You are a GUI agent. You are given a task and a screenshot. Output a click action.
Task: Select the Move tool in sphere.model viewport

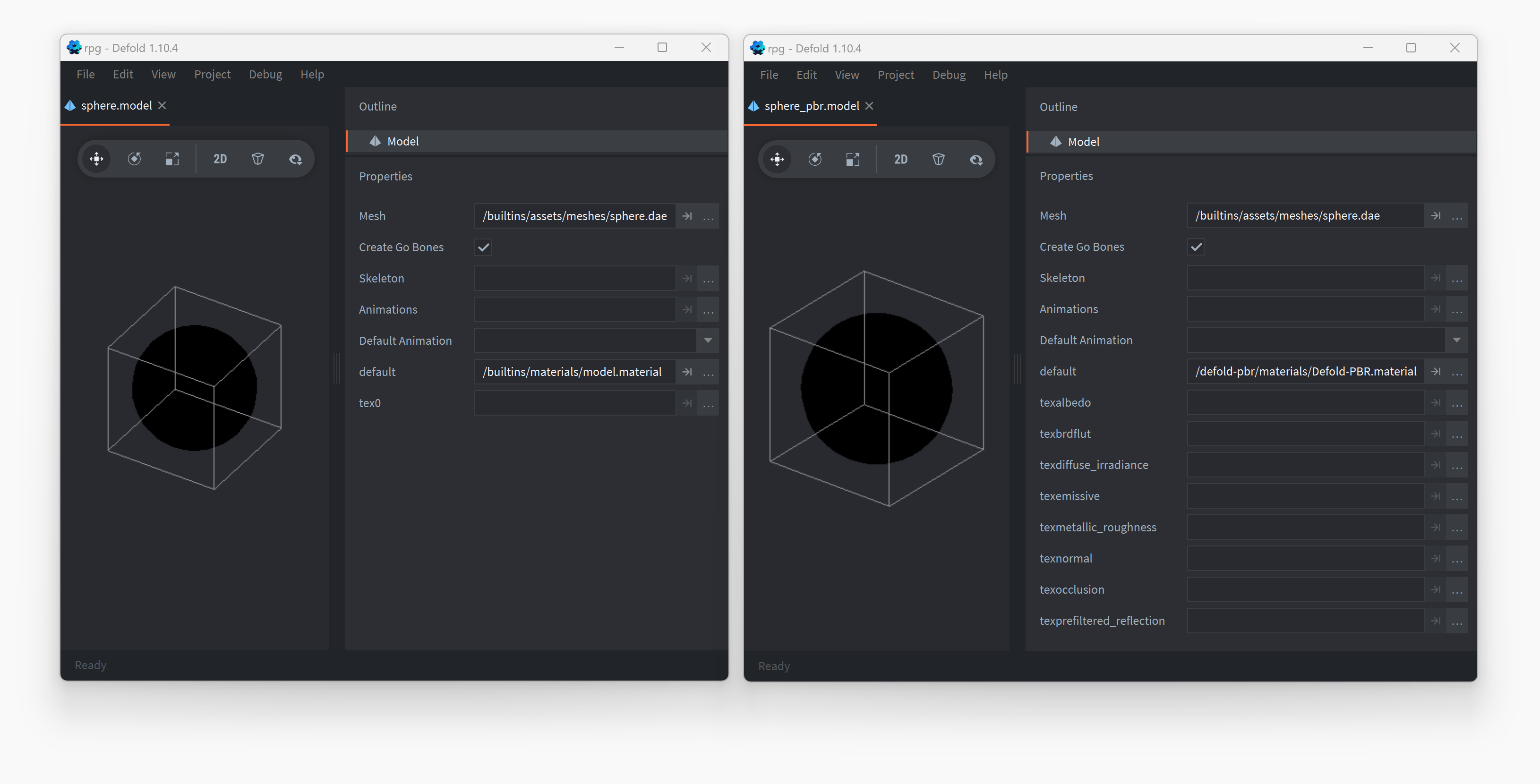pyautogui.click(x=96, y=159)
